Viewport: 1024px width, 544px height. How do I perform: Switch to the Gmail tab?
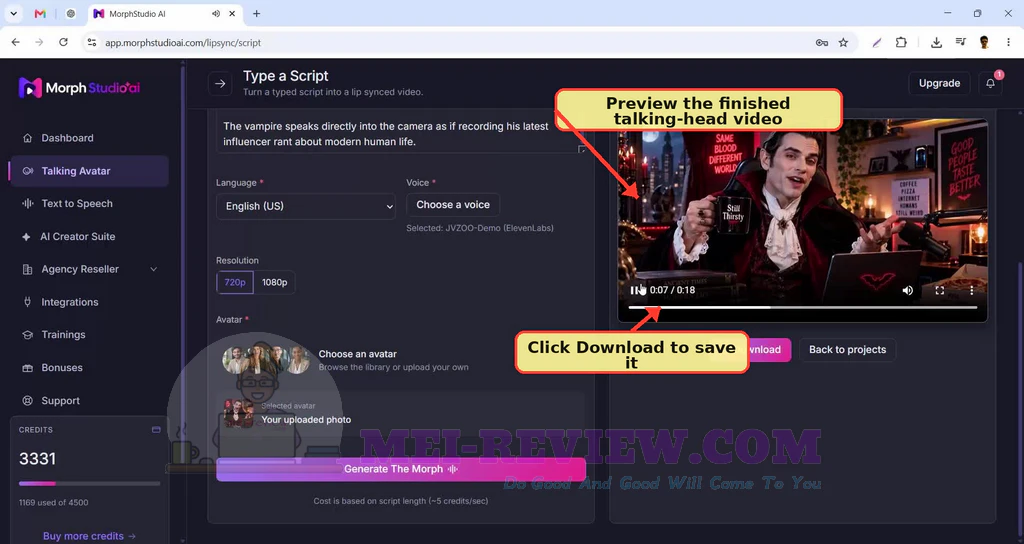pyautogui.click(x=40, y=14)
